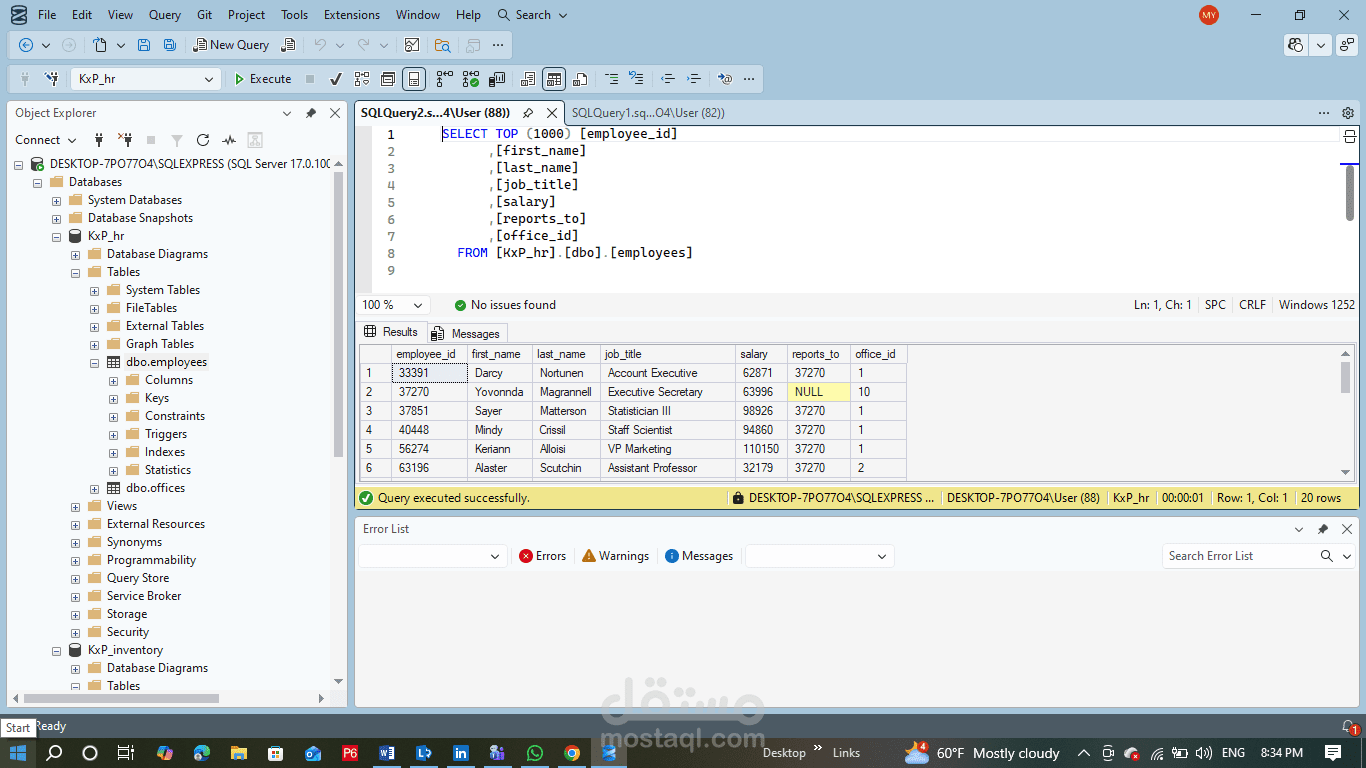Open the 100 % zoom dropdown
This screenshot has height=768, width=1366.
coord(418,305)
